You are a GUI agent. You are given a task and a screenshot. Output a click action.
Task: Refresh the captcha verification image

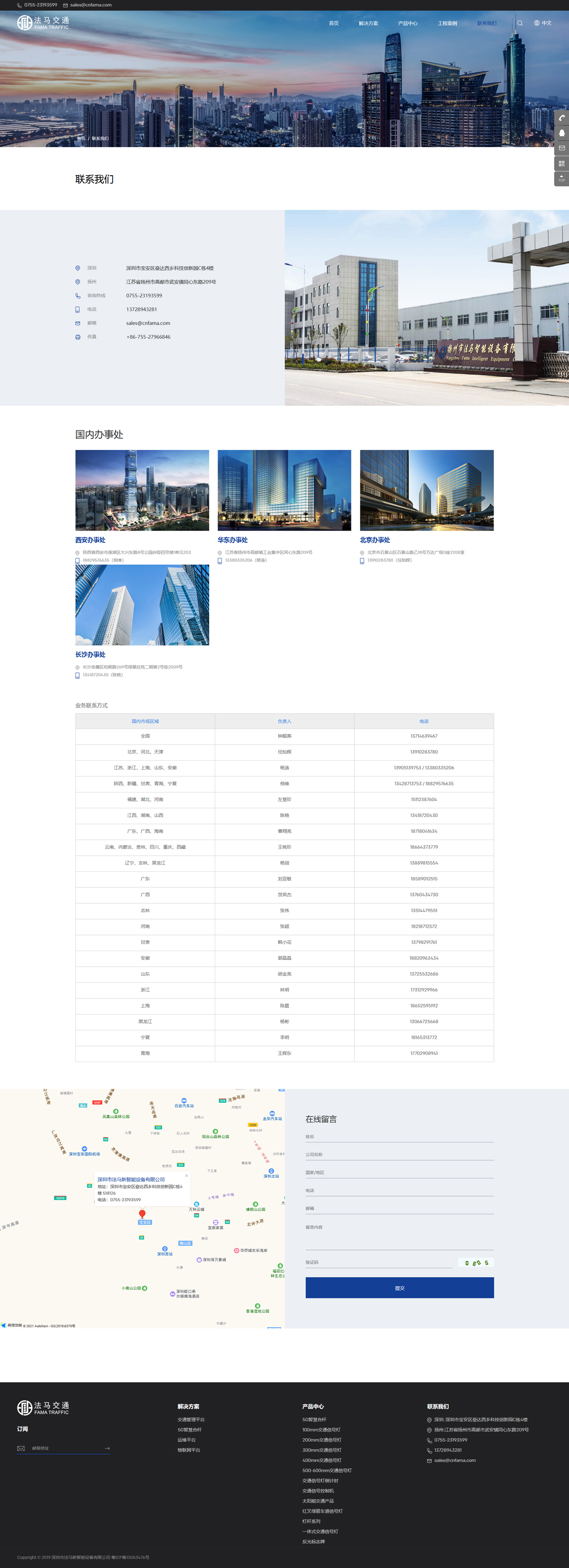tap(476, 1263)
